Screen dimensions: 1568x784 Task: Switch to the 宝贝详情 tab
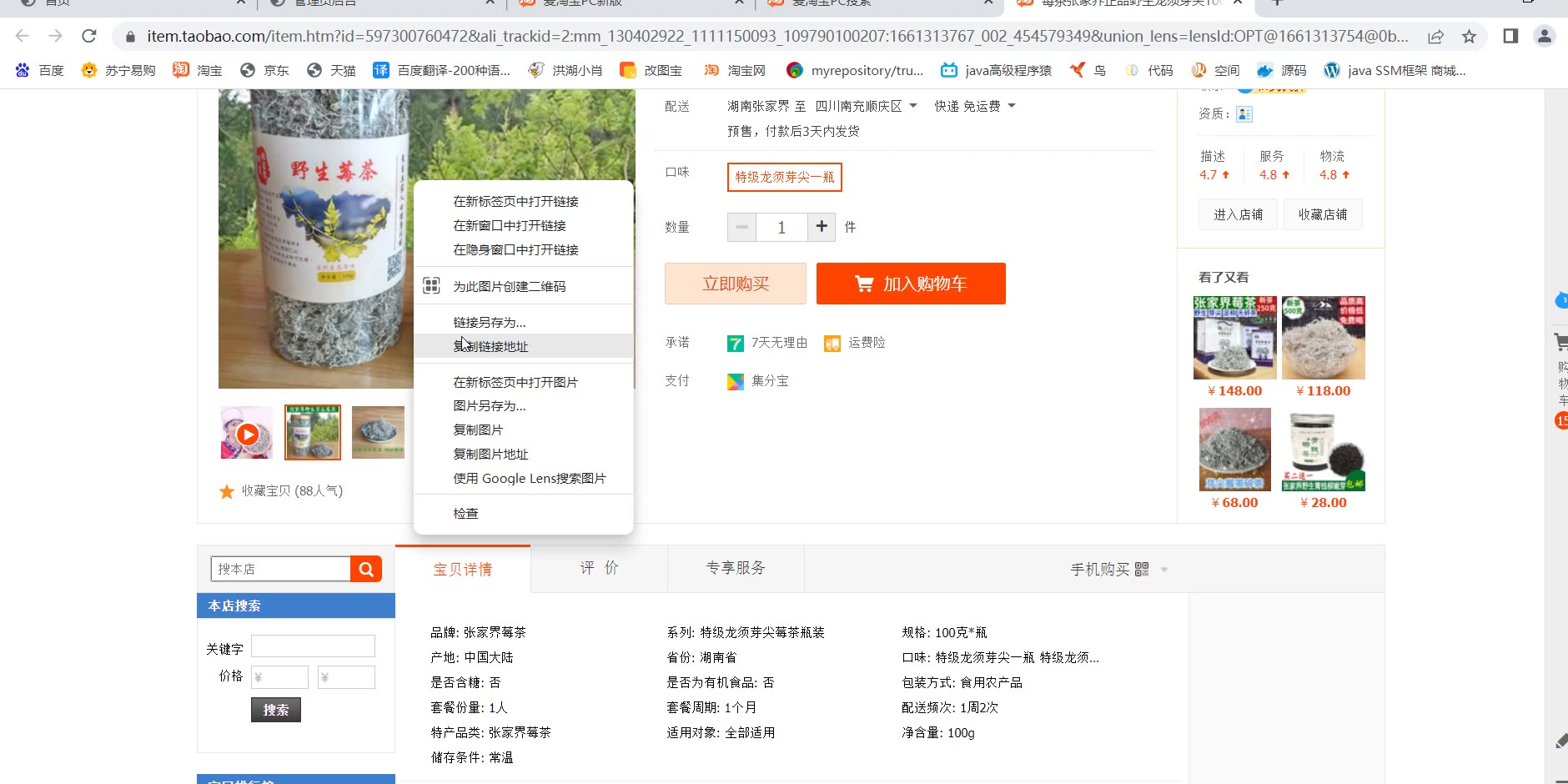tap(463, 569)
